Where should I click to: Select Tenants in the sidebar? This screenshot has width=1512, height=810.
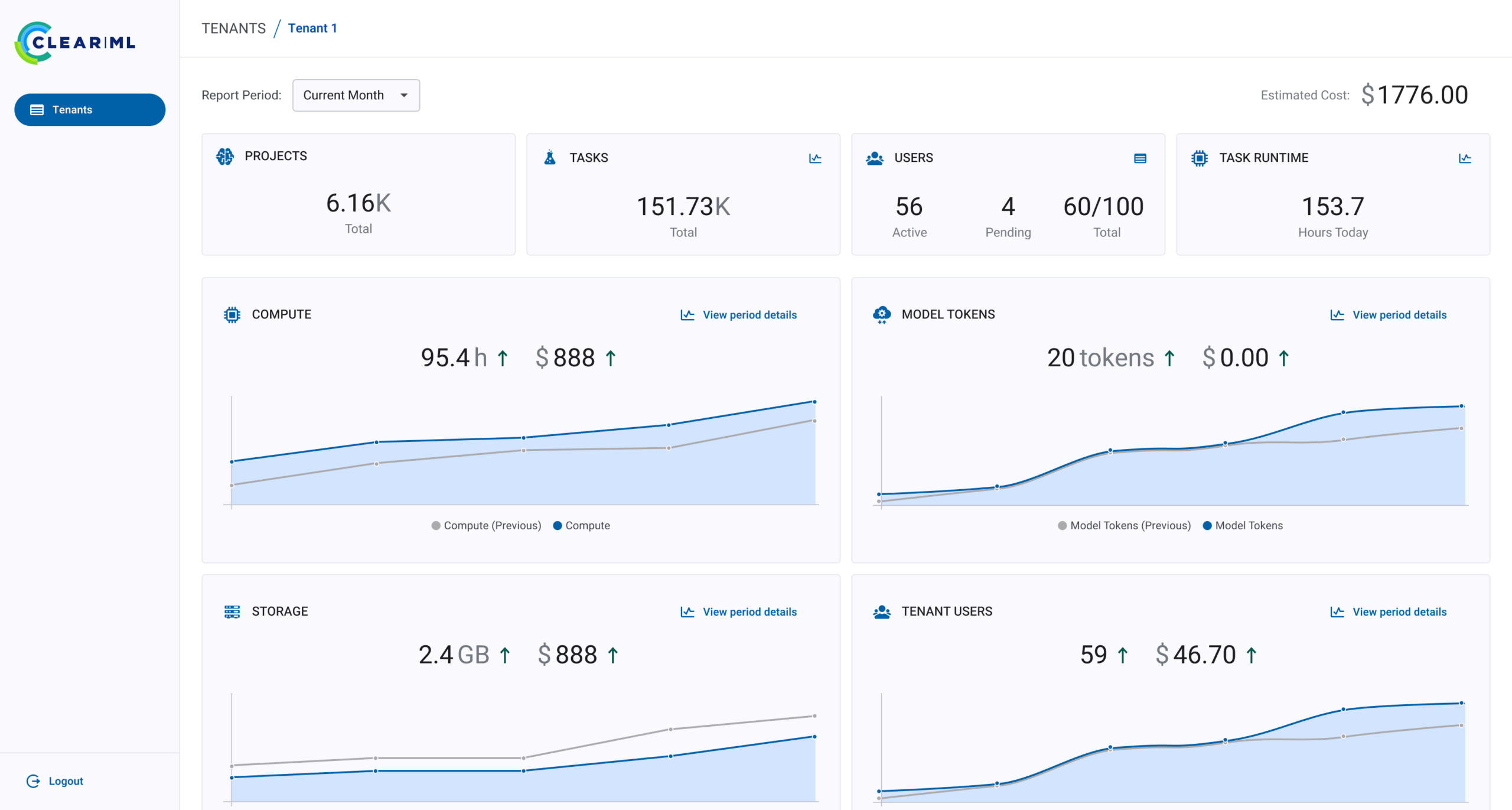pyautogui.click(x=89, y=109)
